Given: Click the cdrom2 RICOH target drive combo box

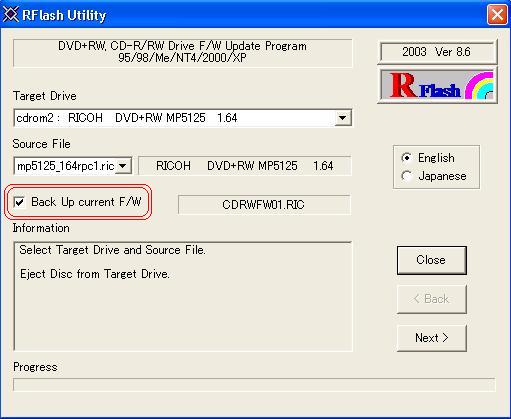Looking at the screenshot, I should click(x=183, y=118).
